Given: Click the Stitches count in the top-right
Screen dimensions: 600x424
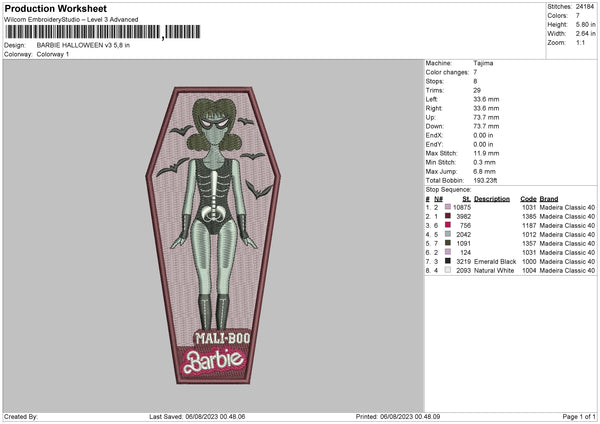Looking at the screenshot, I should (586, 6).
